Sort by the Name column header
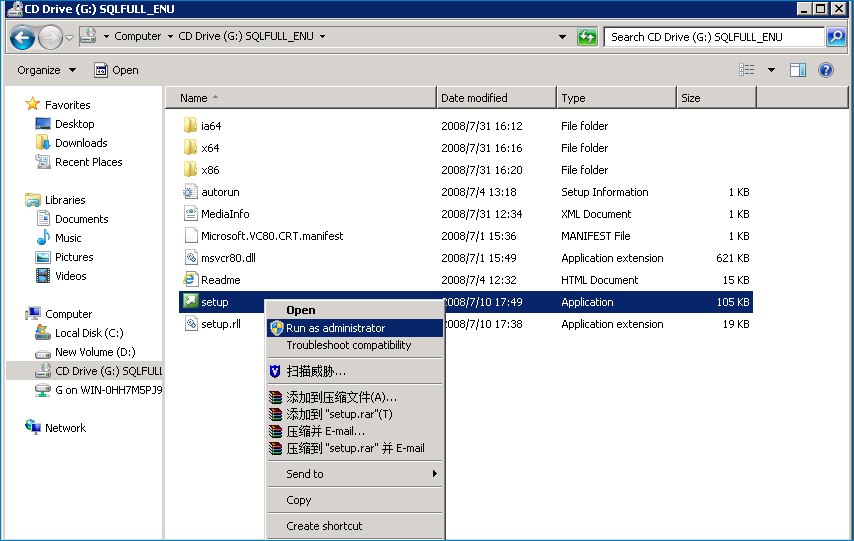This screenshot has height=541, width=854. 301,98
